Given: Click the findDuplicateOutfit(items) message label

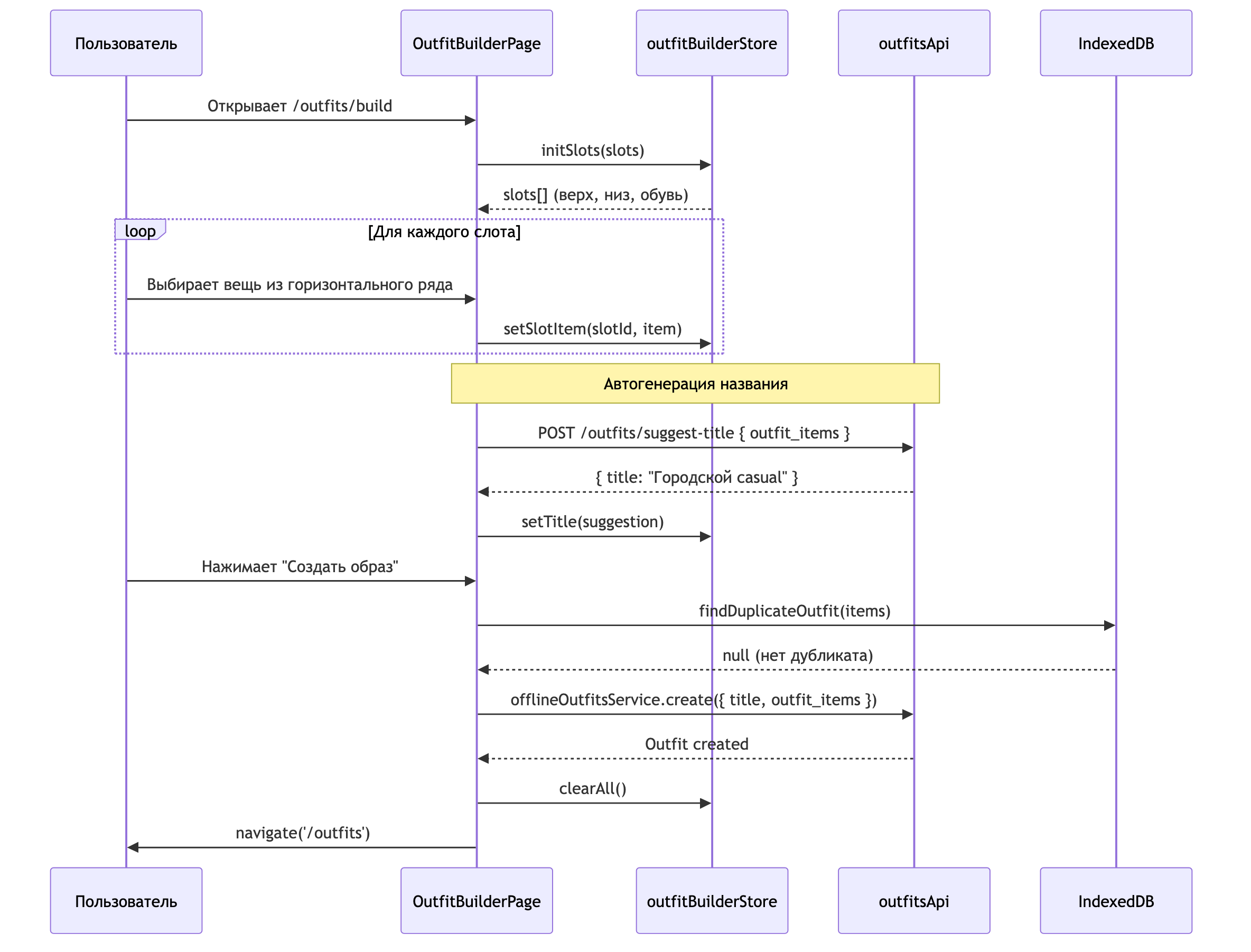Looking at the screenshot, I should pos(794,611).
